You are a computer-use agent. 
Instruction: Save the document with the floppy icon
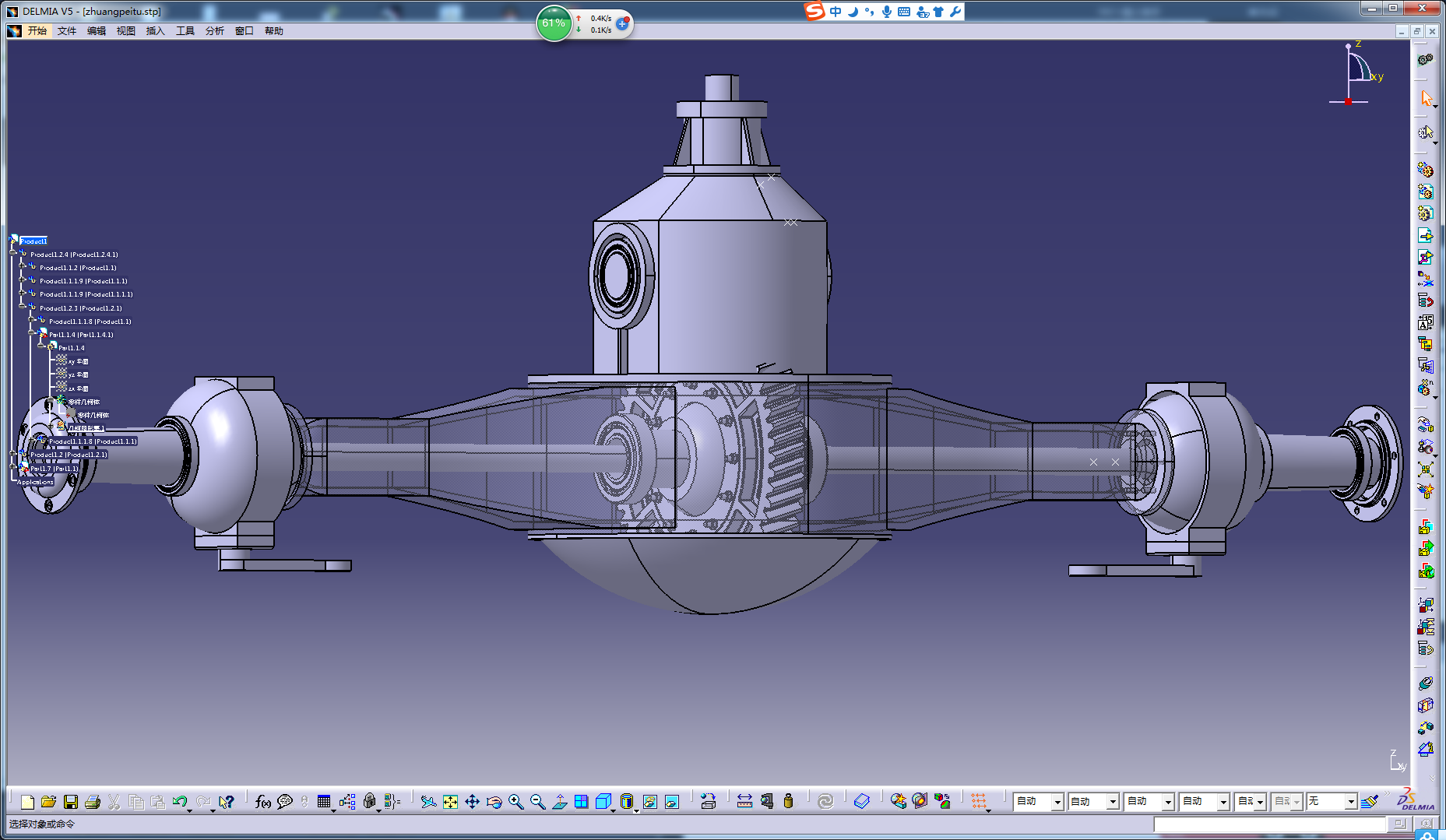pos(70,801)
